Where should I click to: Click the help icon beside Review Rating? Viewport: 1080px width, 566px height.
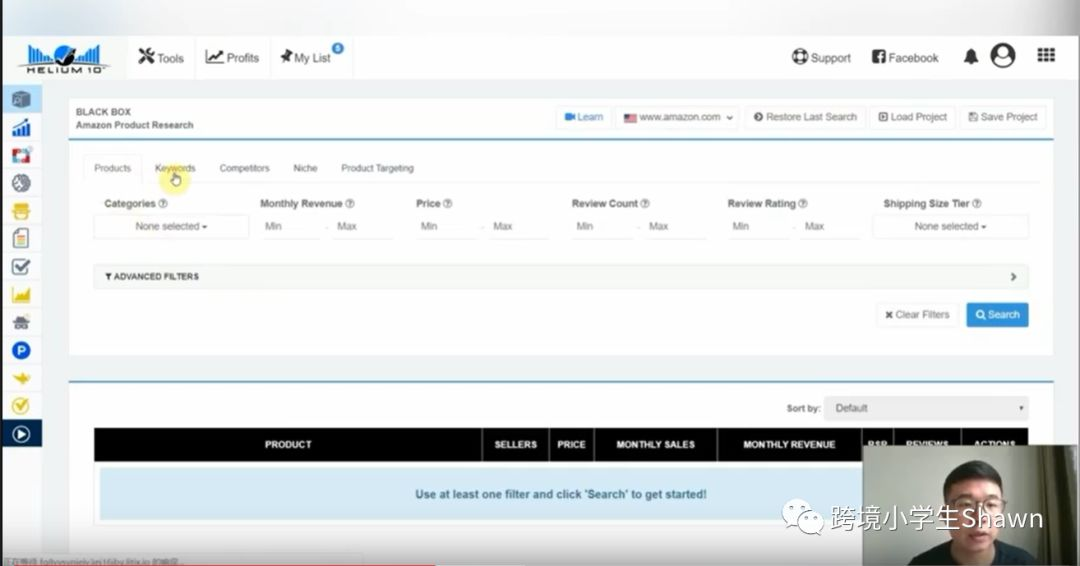pyautogui.click(x=802, y=204)
